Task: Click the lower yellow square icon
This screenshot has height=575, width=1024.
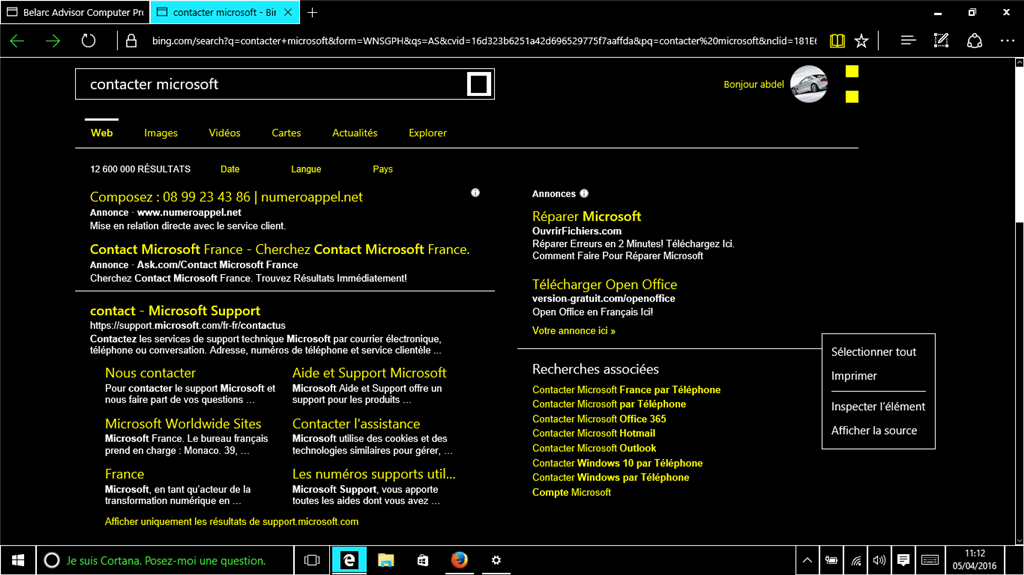Action: tap(852, 97)
